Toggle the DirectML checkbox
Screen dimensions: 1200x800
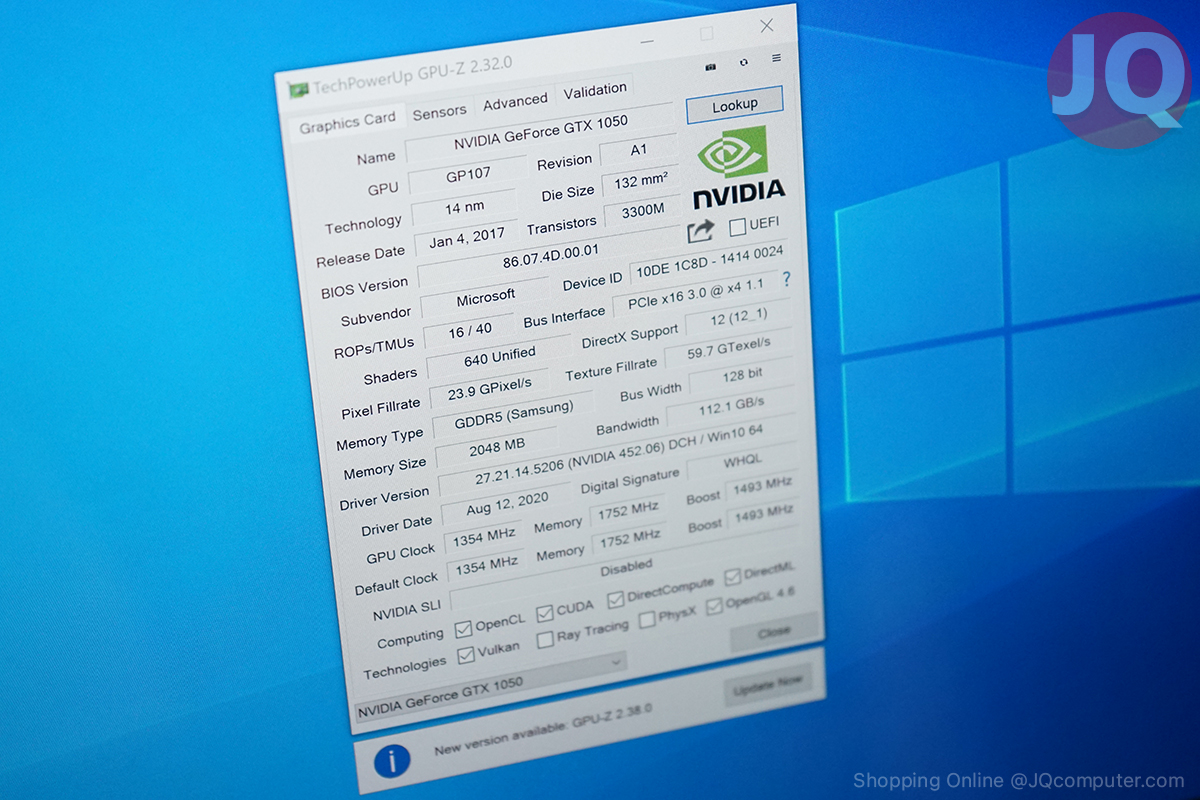[732, 576]
